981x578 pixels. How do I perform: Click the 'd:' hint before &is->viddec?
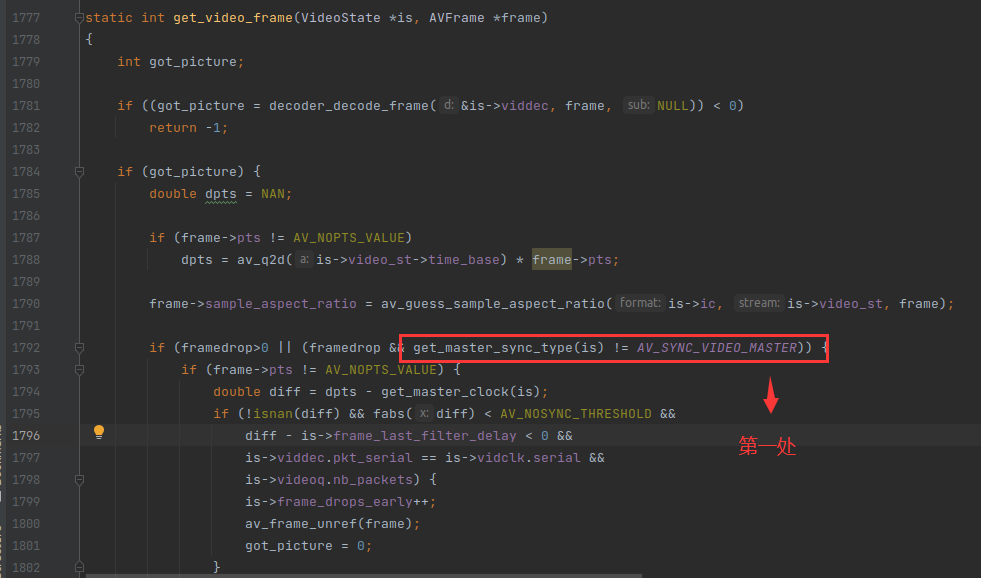click(x=448, y=106)
